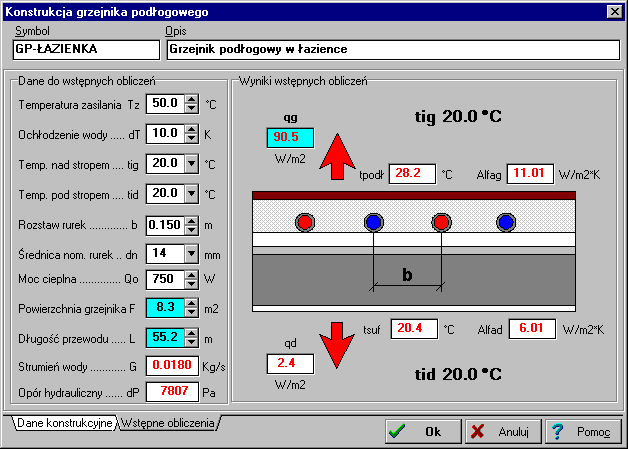Click the rightmost blue pipe circle
This screenshot has width=628, height=449.
point(507,221)
